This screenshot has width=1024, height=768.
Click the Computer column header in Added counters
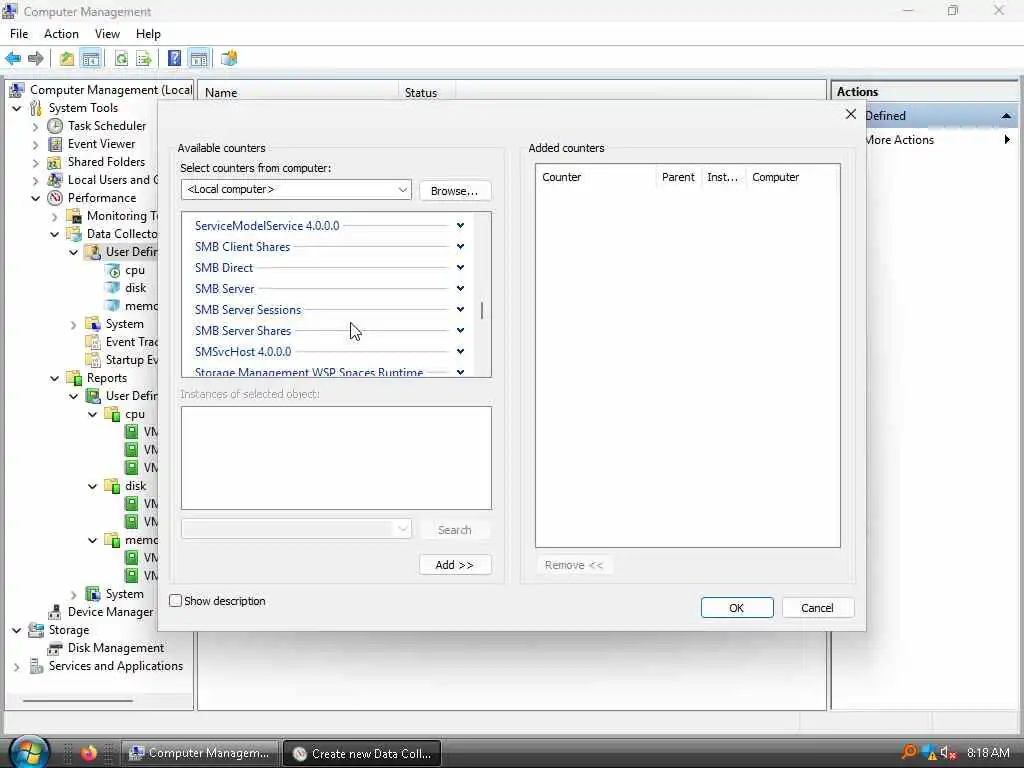point(792,177)
